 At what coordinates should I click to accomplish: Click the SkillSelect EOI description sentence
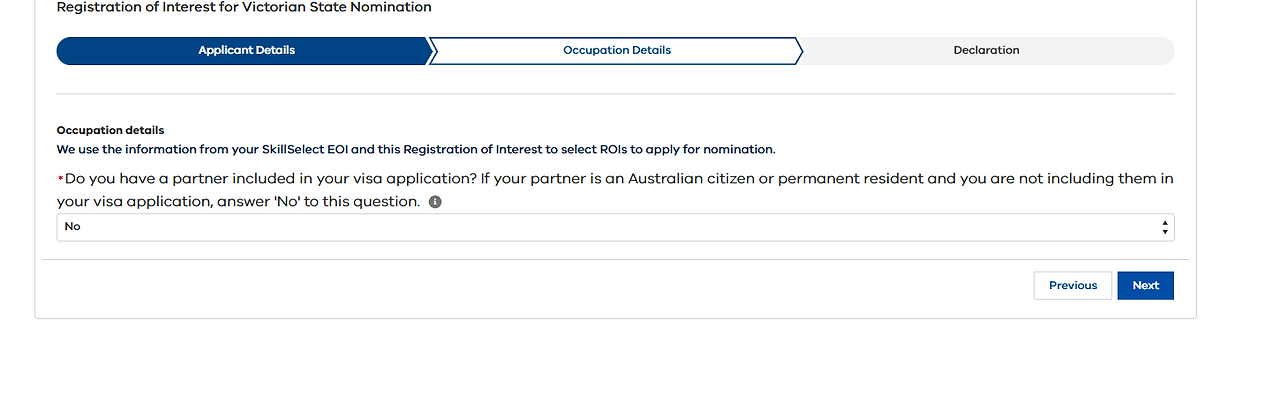pyautogui.click(x=415, y=150)
